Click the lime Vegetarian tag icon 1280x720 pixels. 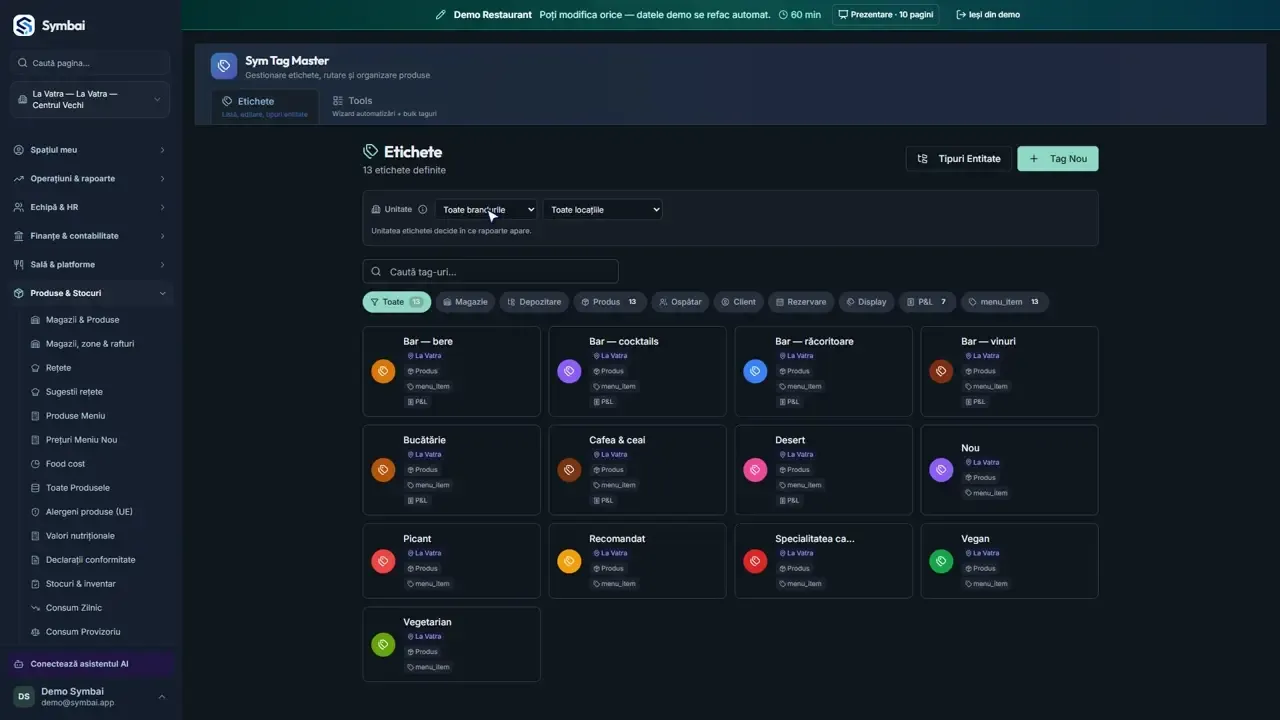pos(383,644)
